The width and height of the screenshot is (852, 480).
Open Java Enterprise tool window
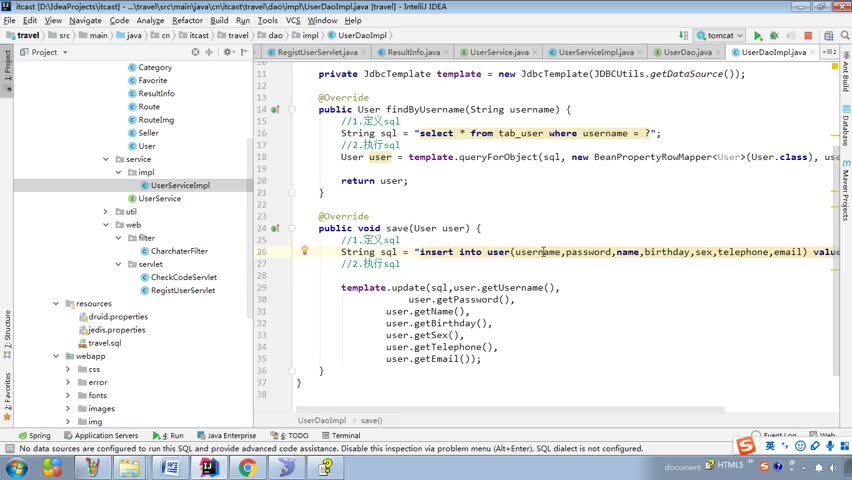(227, 435)
